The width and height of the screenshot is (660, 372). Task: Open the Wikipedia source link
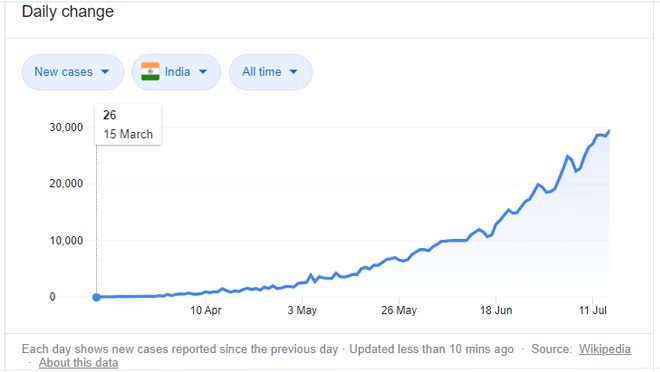(x=604, y=349)
